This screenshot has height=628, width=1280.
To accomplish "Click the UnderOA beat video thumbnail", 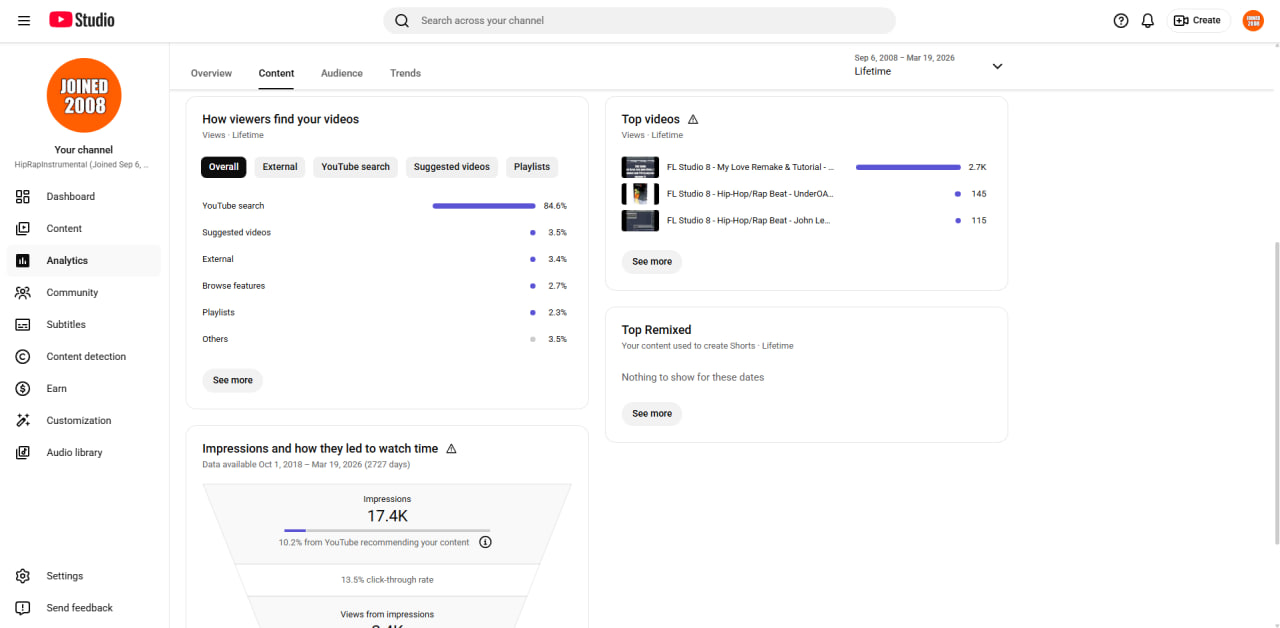I will (640, 194).
